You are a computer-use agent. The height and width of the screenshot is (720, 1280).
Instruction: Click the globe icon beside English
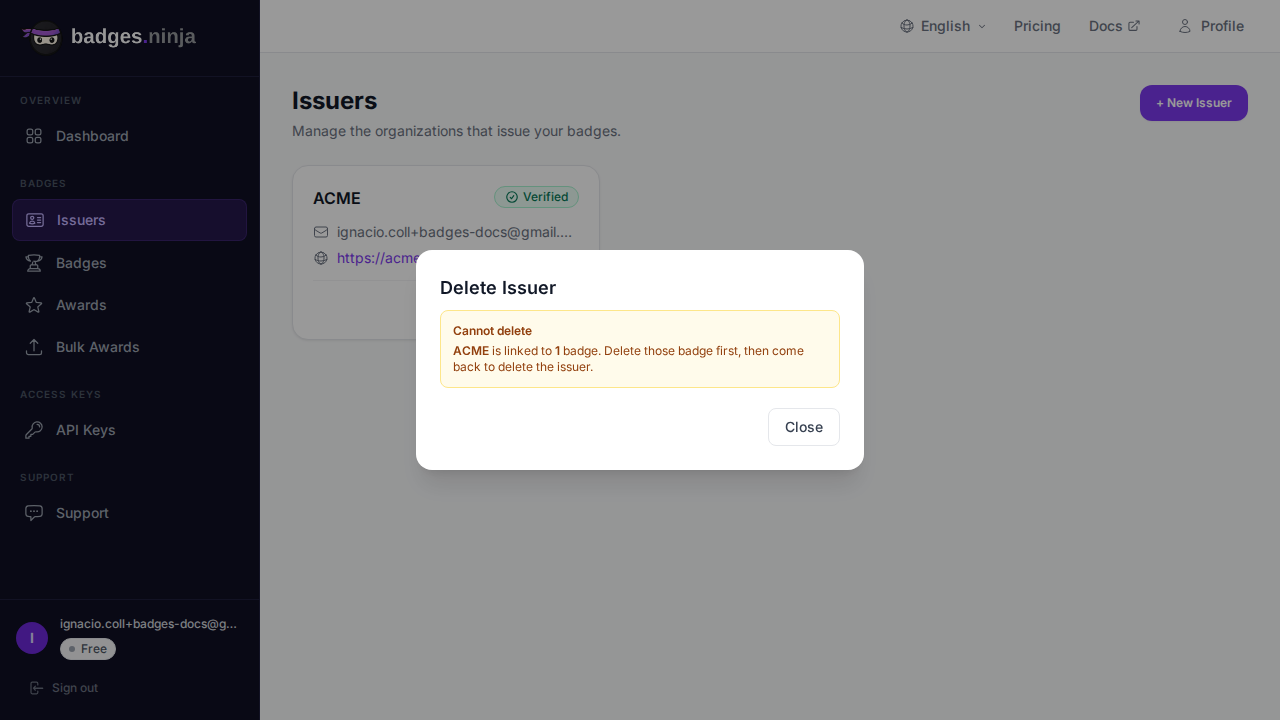pos(907,26)
